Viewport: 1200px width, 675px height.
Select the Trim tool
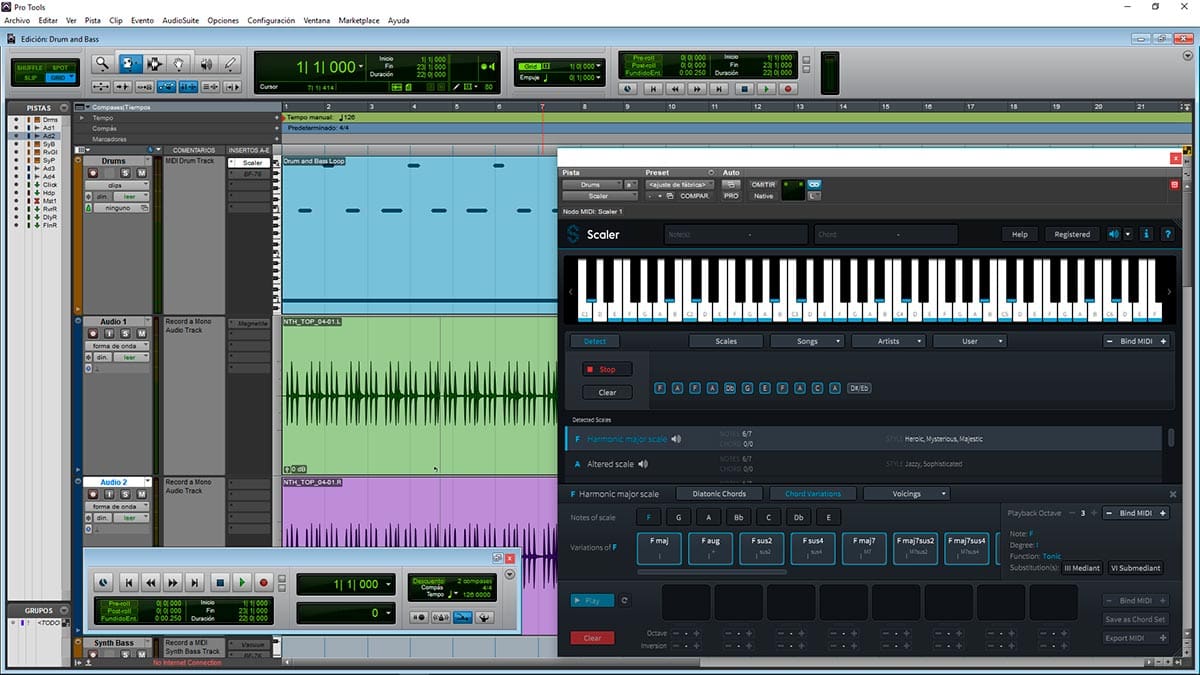tap(130, 64)
